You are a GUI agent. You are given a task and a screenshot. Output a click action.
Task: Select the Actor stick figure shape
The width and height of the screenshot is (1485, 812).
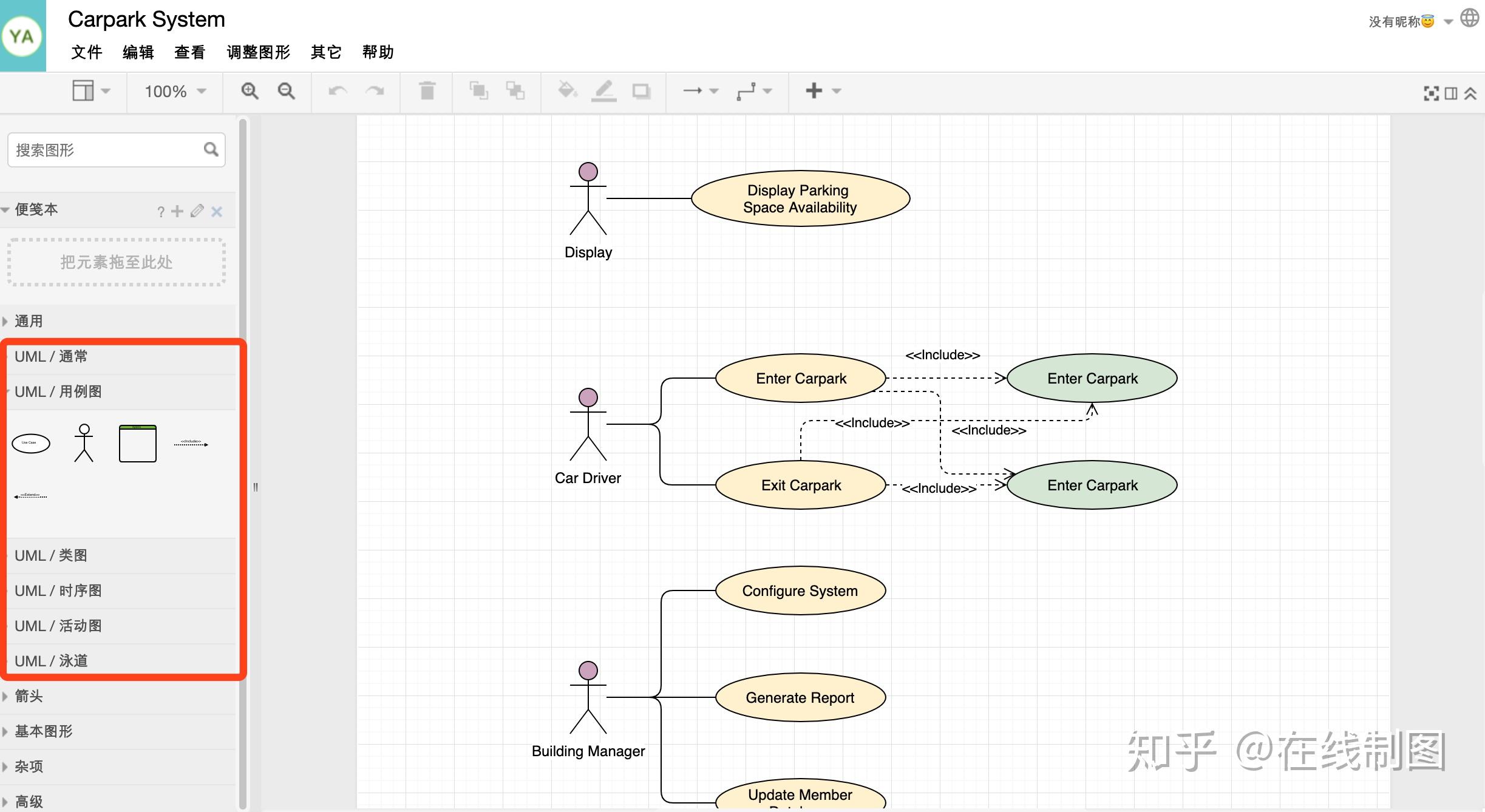84,443
